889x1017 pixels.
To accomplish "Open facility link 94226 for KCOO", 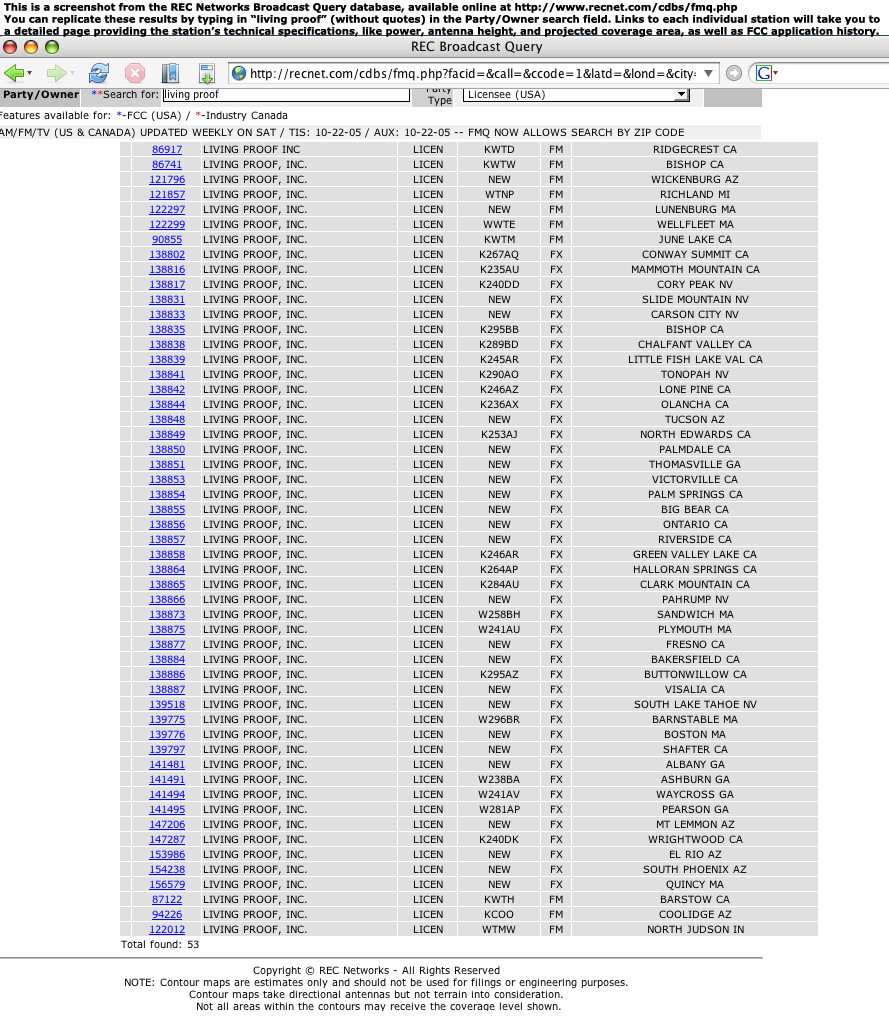I will [167, 915].
